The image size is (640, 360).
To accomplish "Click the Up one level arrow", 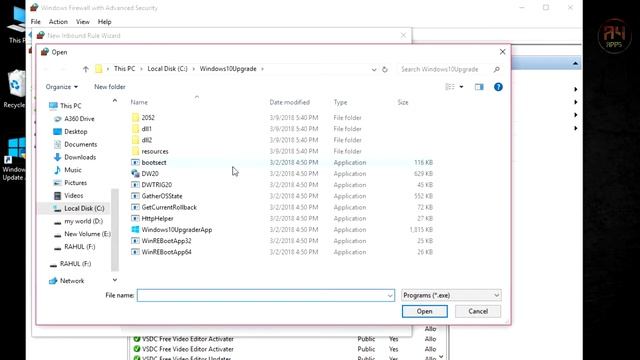I will point(85,69).
